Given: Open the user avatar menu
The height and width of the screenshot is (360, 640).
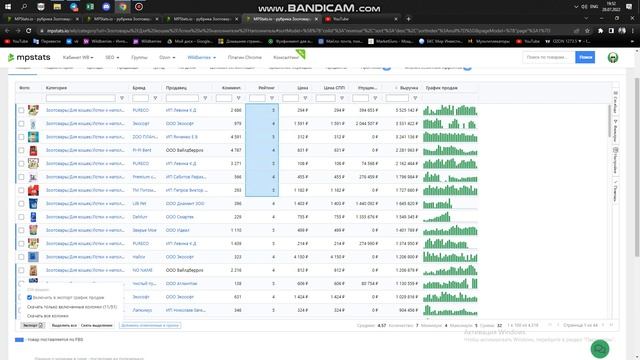Looking at the screenshot, I should pyautogui.click(x=613, y=58).
